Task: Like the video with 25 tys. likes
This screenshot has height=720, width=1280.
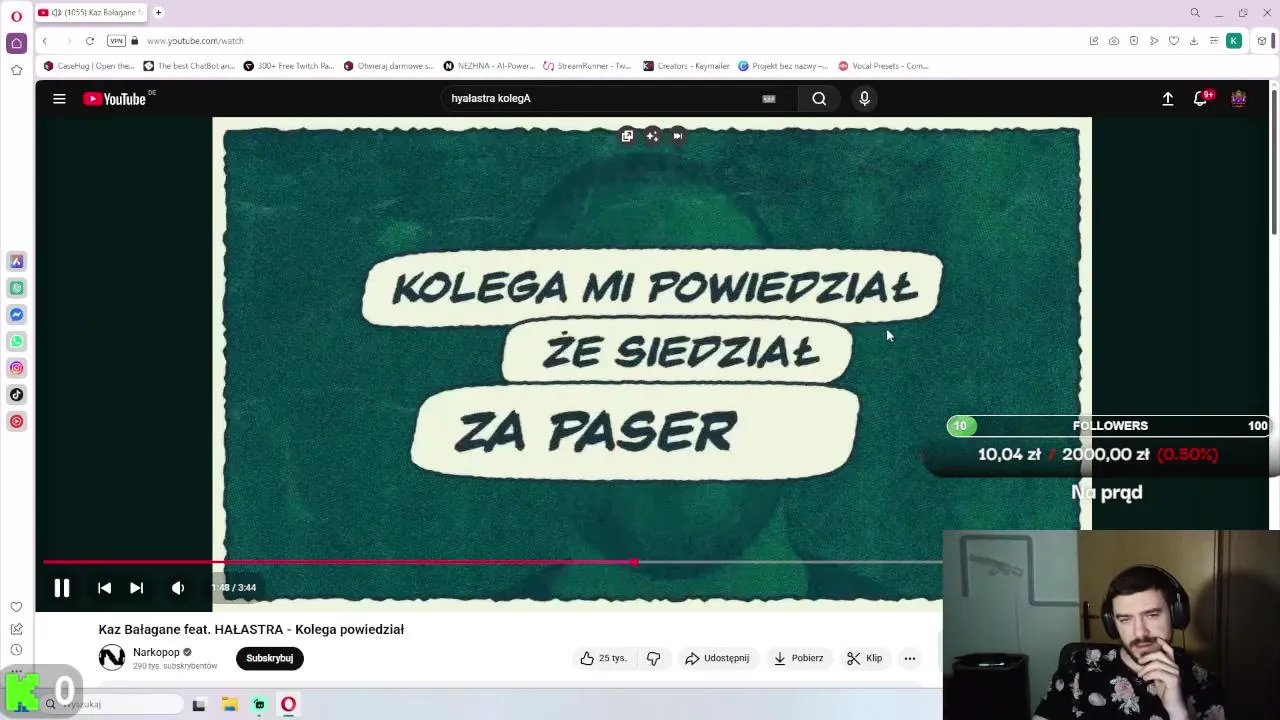Action: click(x=603, y=658)
